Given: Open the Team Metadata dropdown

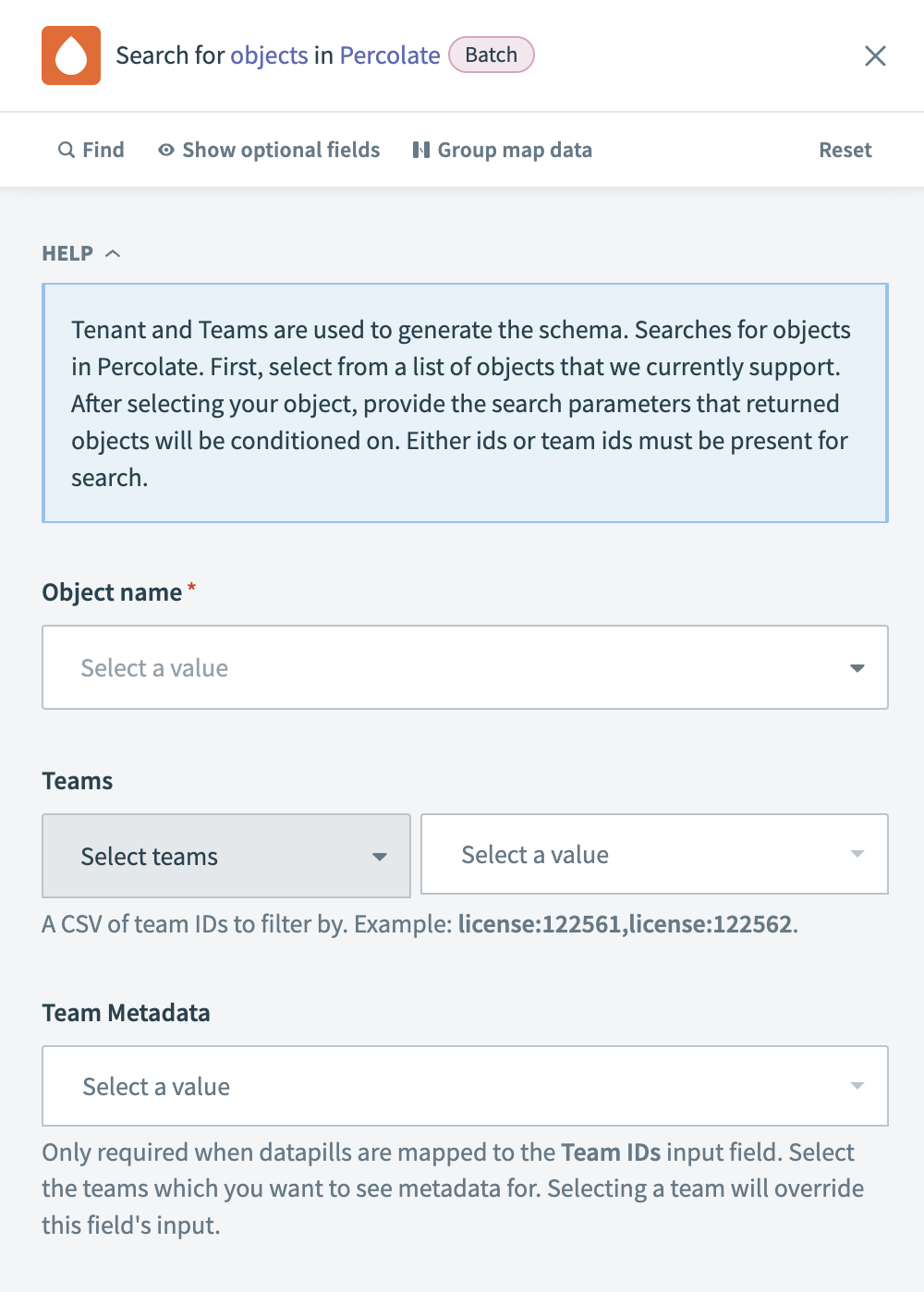Looking at the screenshot, I should [x=465, y=1086].
